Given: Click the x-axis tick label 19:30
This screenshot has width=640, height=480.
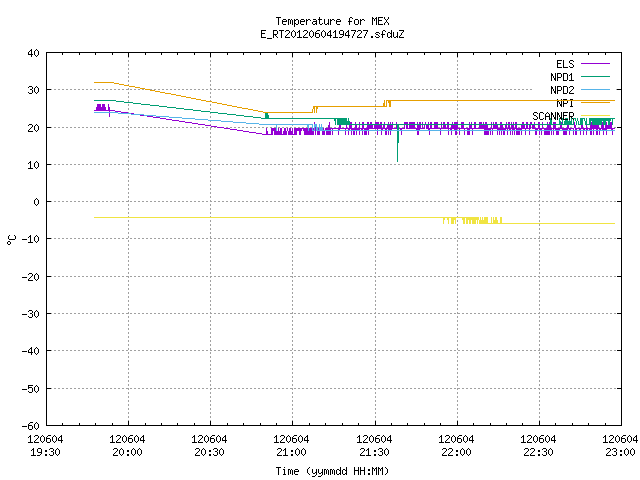Looking at the screenshot, I should [45, 452].
